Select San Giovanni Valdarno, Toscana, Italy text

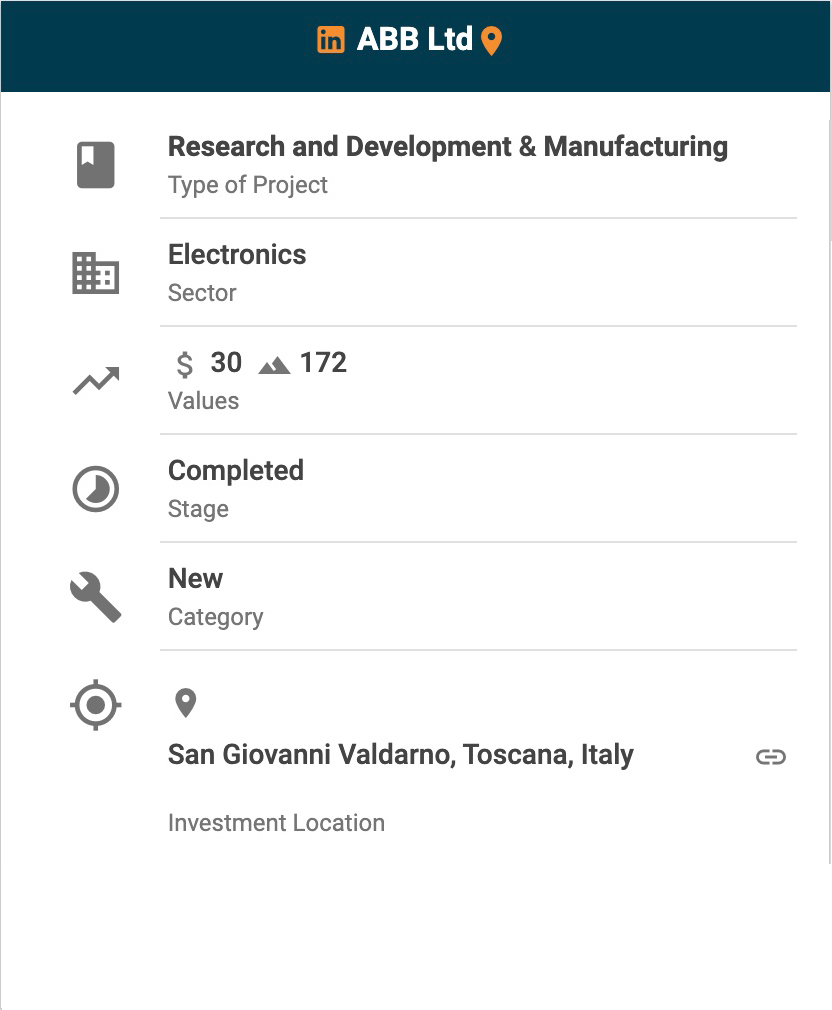(x=400, y=754)
